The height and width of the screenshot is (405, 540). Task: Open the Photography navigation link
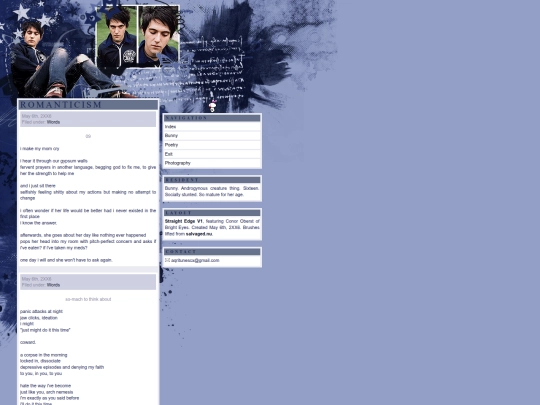pyautogui.click(x=212, y=163)
